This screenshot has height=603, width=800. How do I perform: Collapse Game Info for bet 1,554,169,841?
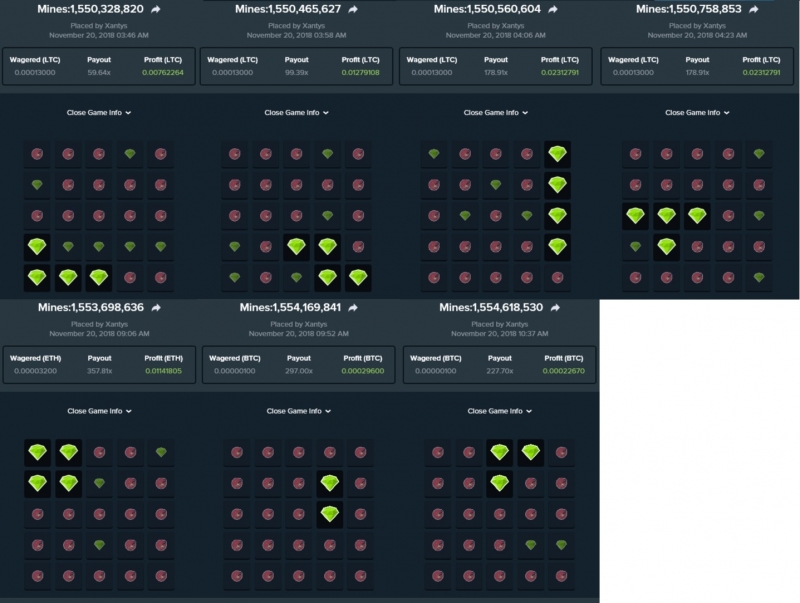pos(298,411)
